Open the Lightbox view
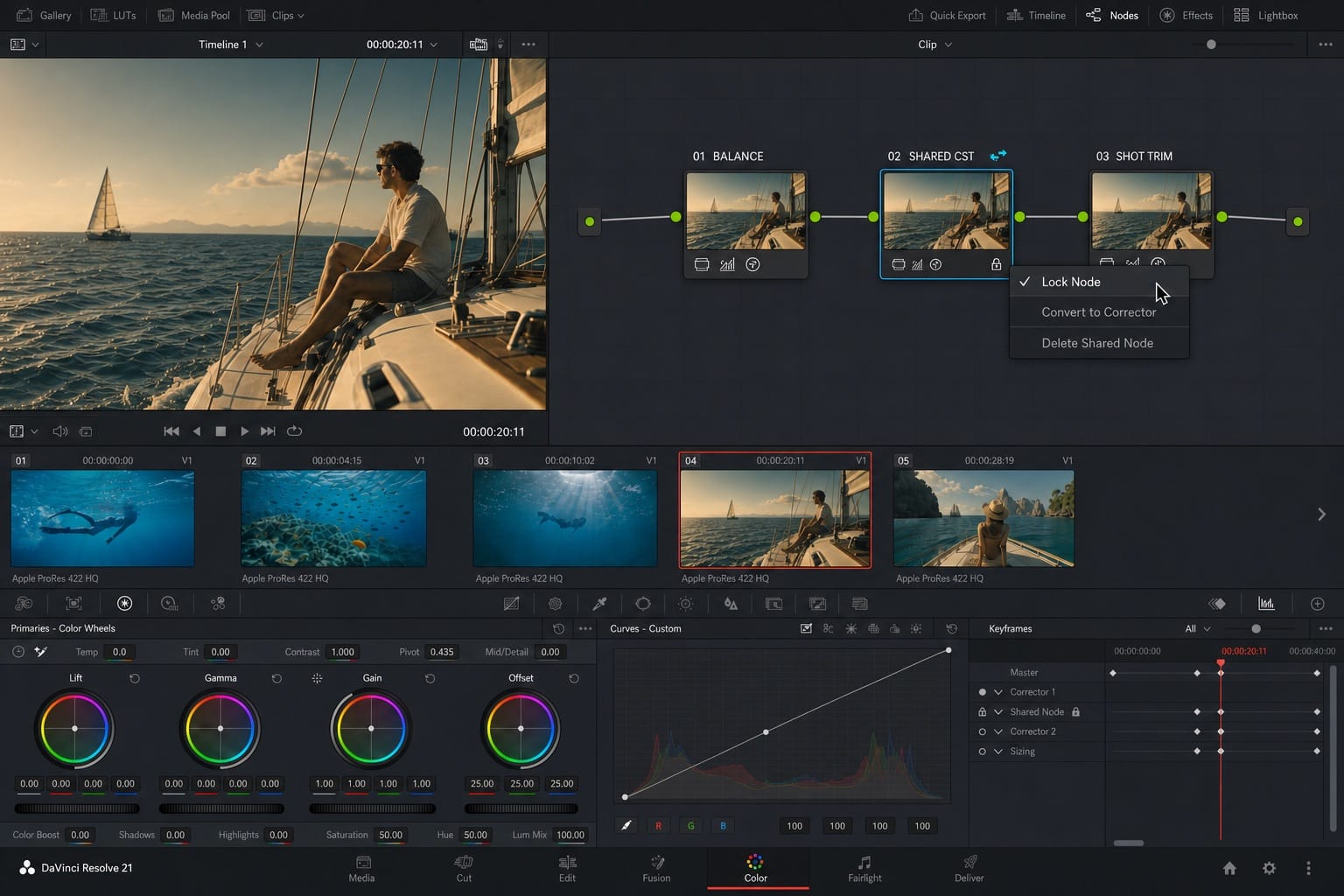 pyautogui.click(x=1265, y=15)
